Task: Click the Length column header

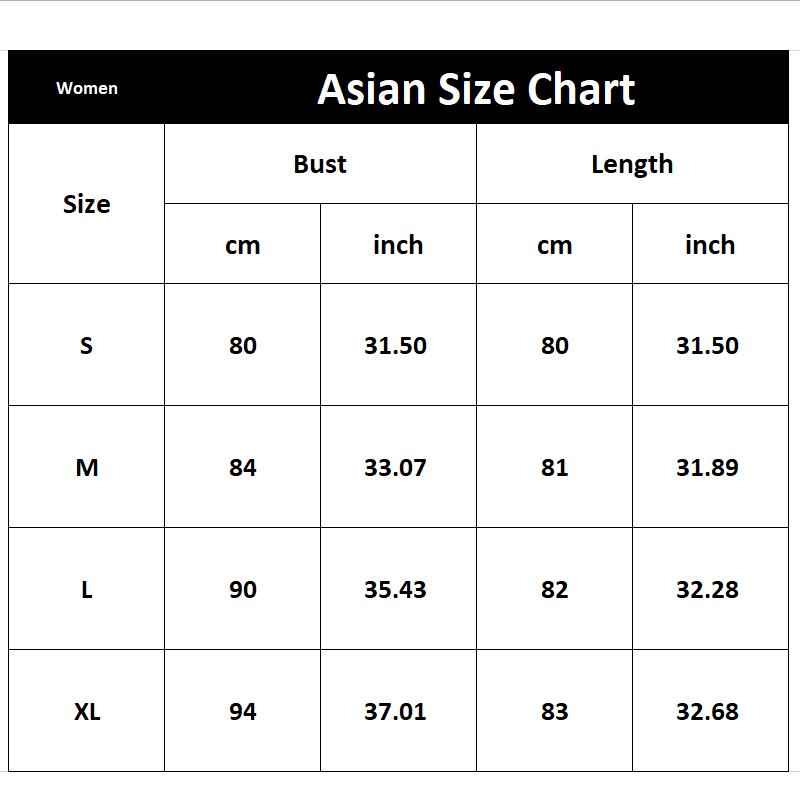Action: pos(632,164)
